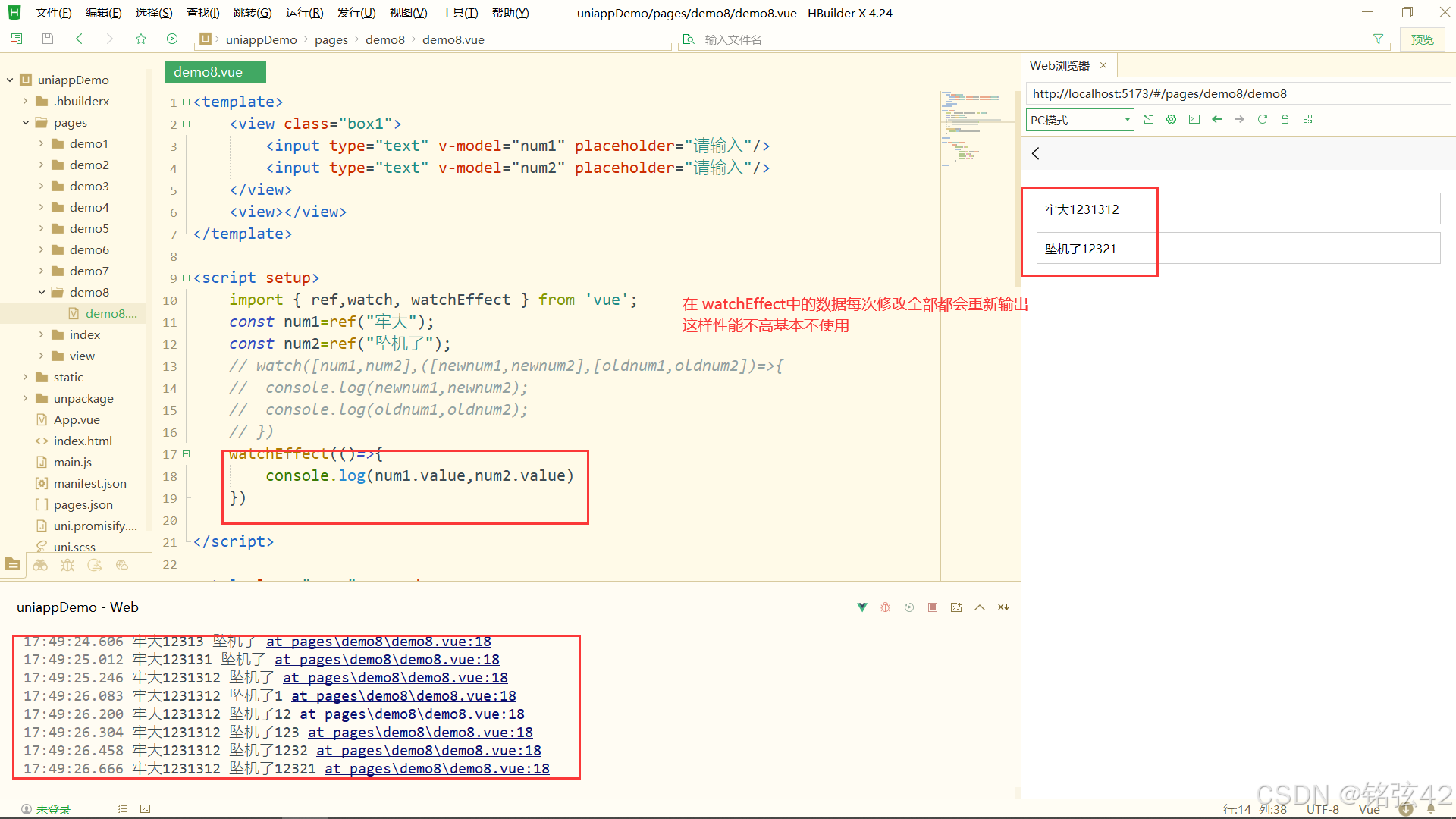Viewport: 1456px width, 819px height.
Task: Open browser devtools terminal icon
Action: [x=1194, y=119]
